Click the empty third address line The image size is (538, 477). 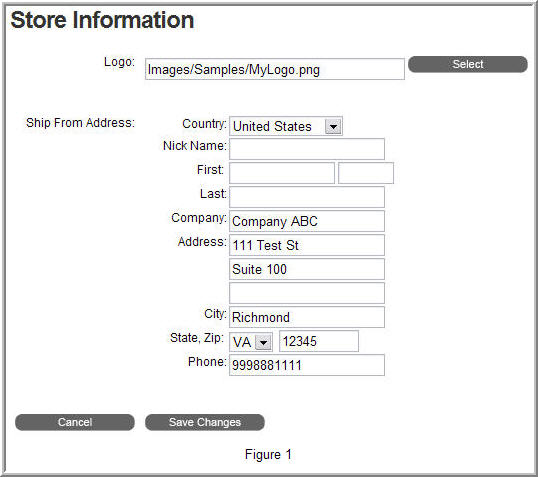(307, 293)
